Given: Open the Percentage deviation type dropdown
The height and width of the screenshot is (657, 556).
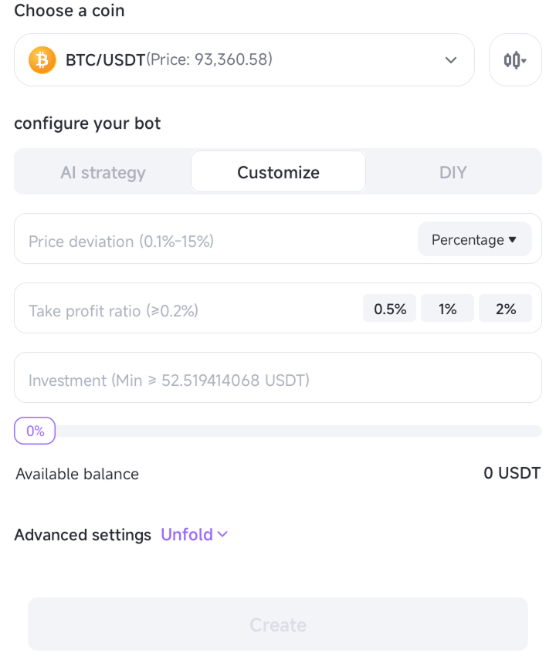Looking at the screenshot, I should pos(475,239).
